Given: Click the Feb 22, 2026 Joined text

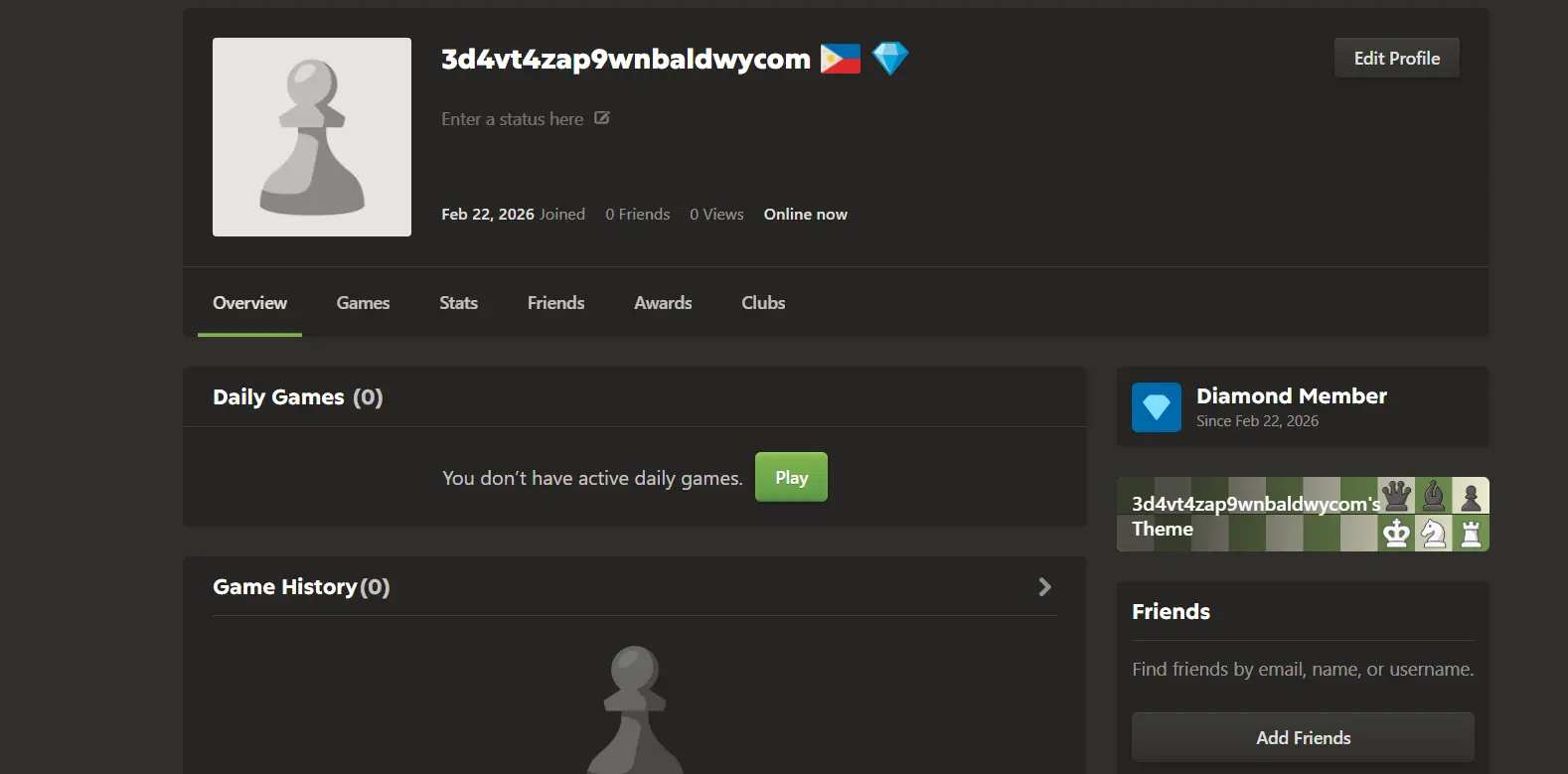Looking at the screenshot, I should point(513,215).
